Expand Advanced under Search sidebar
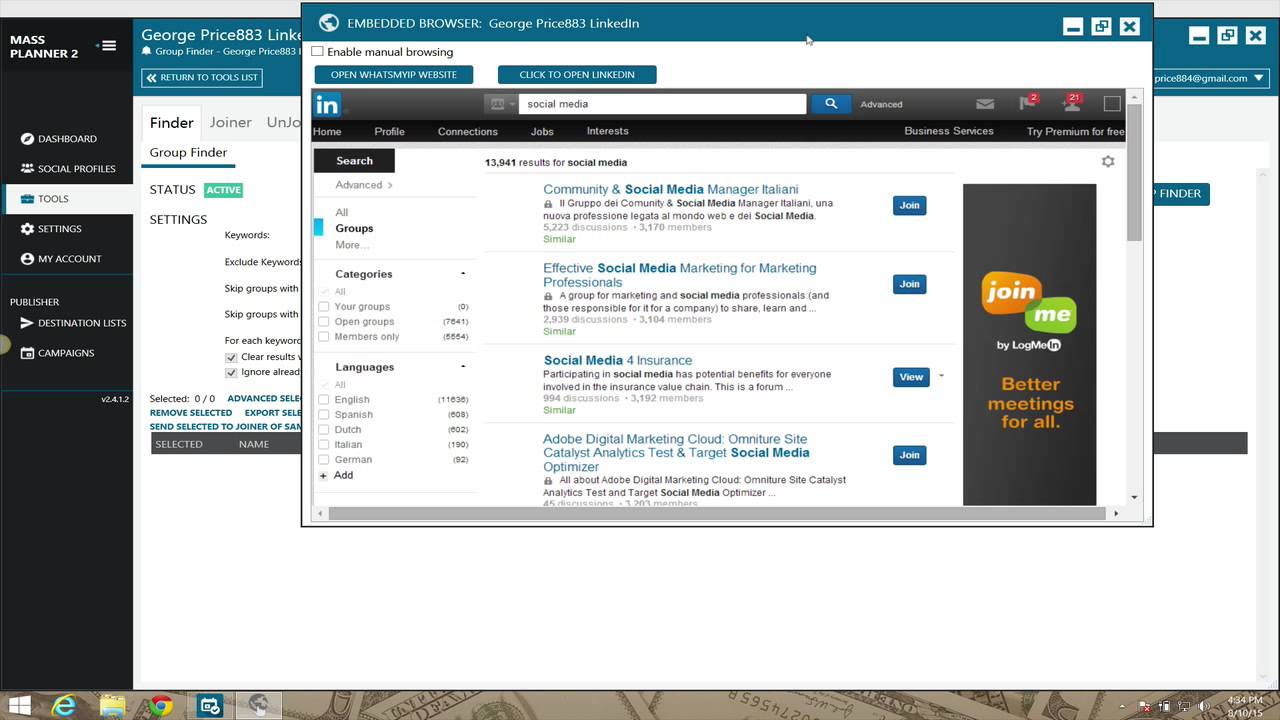Viewport: 1280px width, 720px height. click(x=364, y=185)
